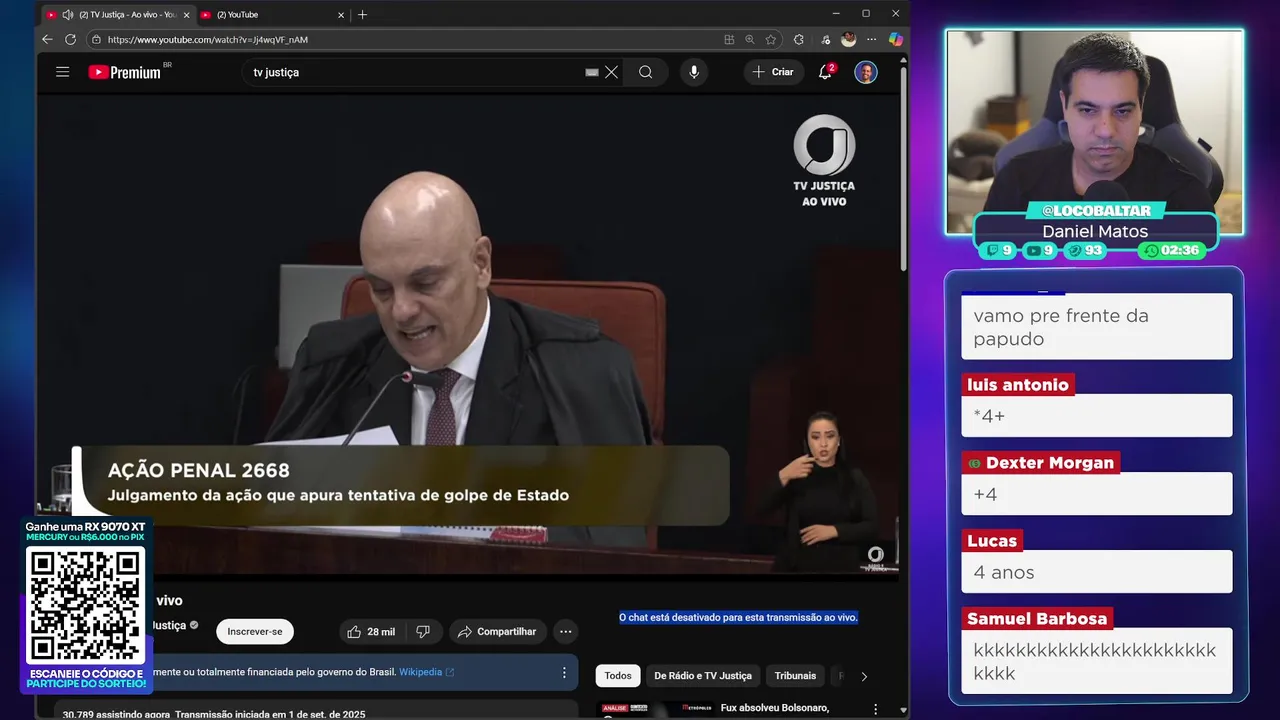This screenshot has height=720, width=1280.
Task: Start voice search with the microphone
Action: tap(693, 72)
